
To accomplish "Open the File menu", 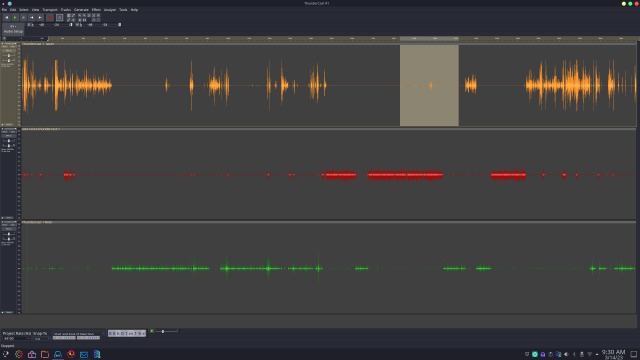I will click(4, 10).
